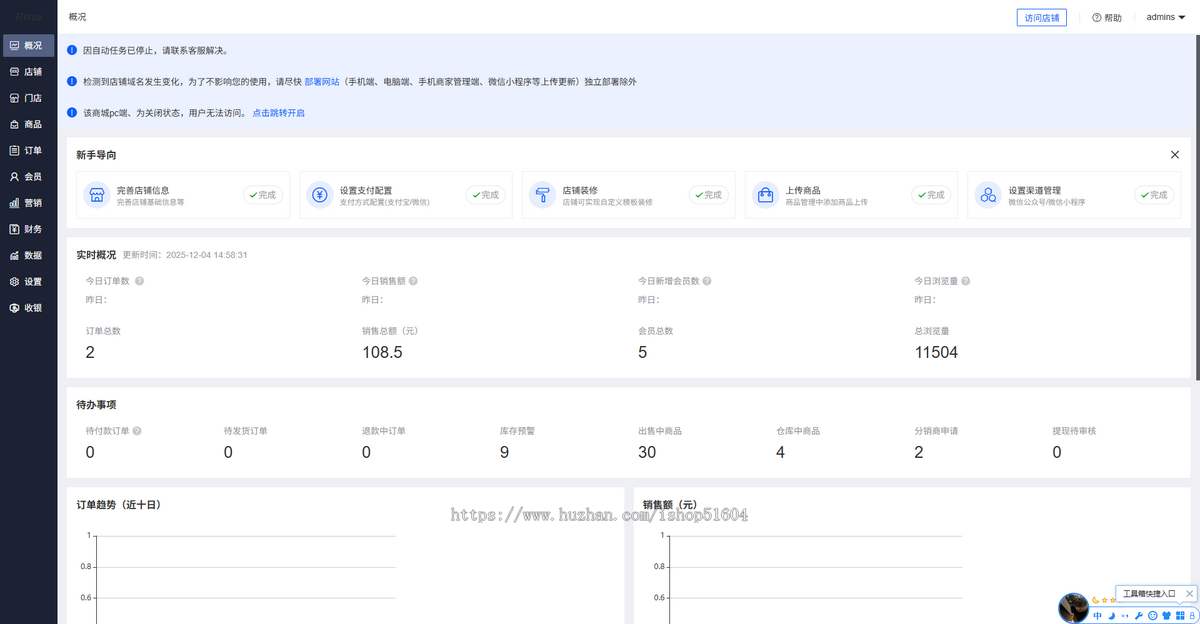Click the 库存预警 value 9
Screen dimensions: 1200x624
tap(504, 452)
